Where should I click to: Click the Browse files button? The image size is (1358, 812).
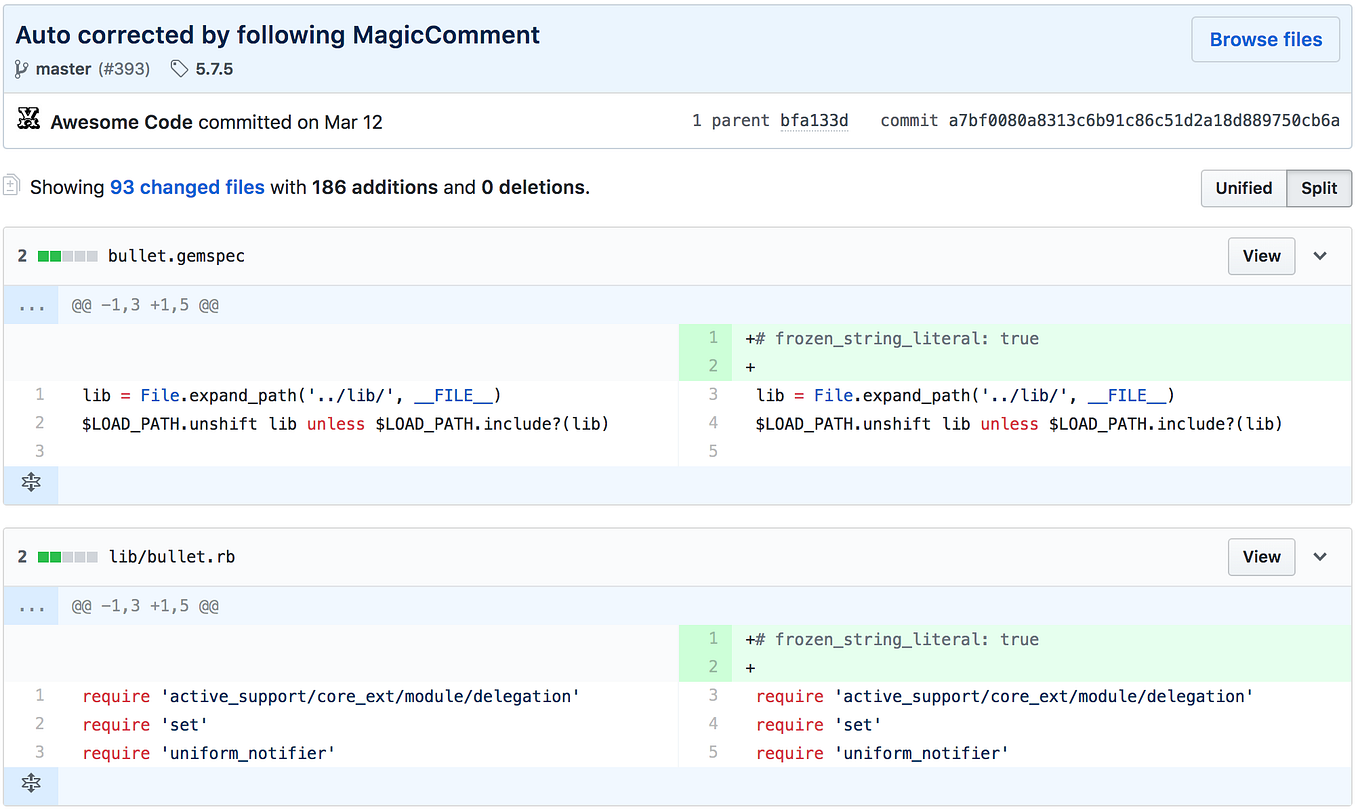tap(1265, 39)
